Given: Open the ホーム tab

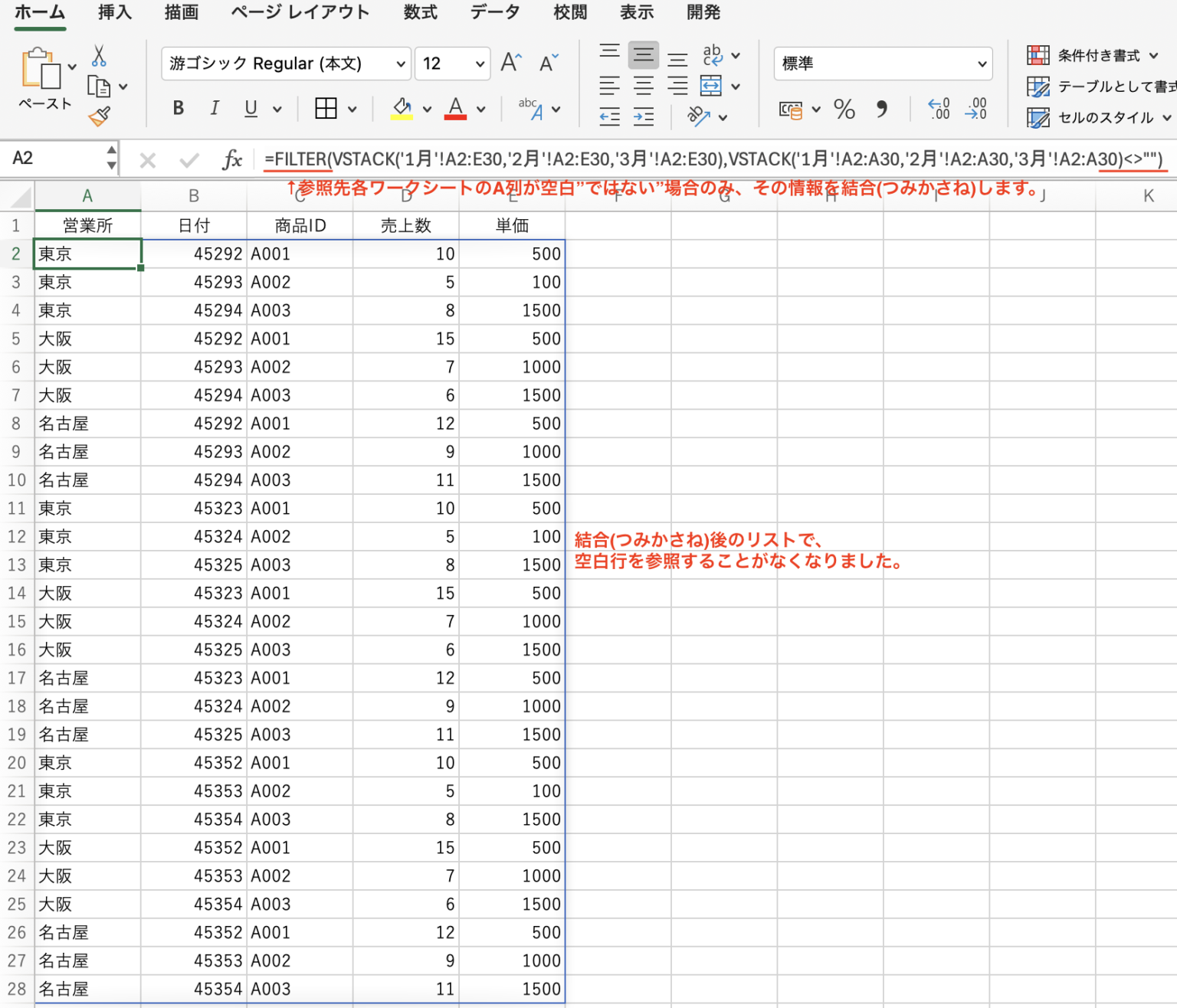Looking at the screenshot, I should (x=40, y=12).
